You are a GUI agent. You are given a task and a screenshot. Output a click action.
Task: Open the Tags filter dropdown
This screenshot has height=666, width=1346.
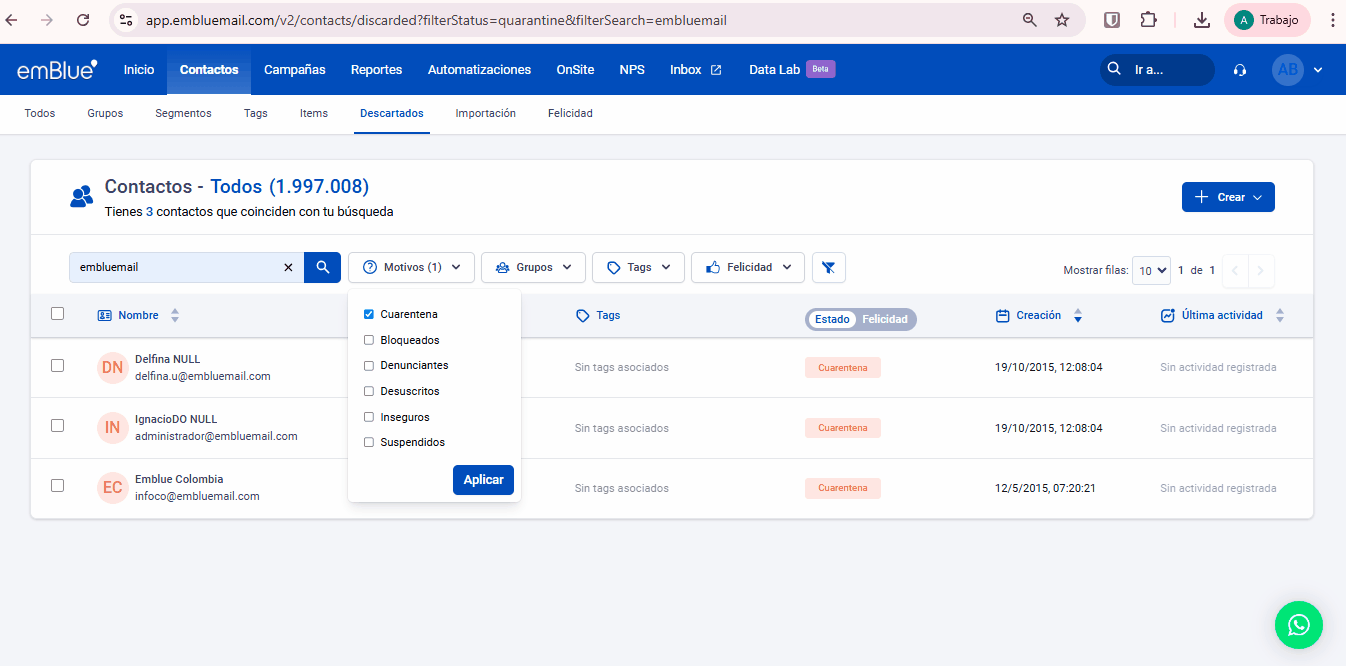click(638, 267)
